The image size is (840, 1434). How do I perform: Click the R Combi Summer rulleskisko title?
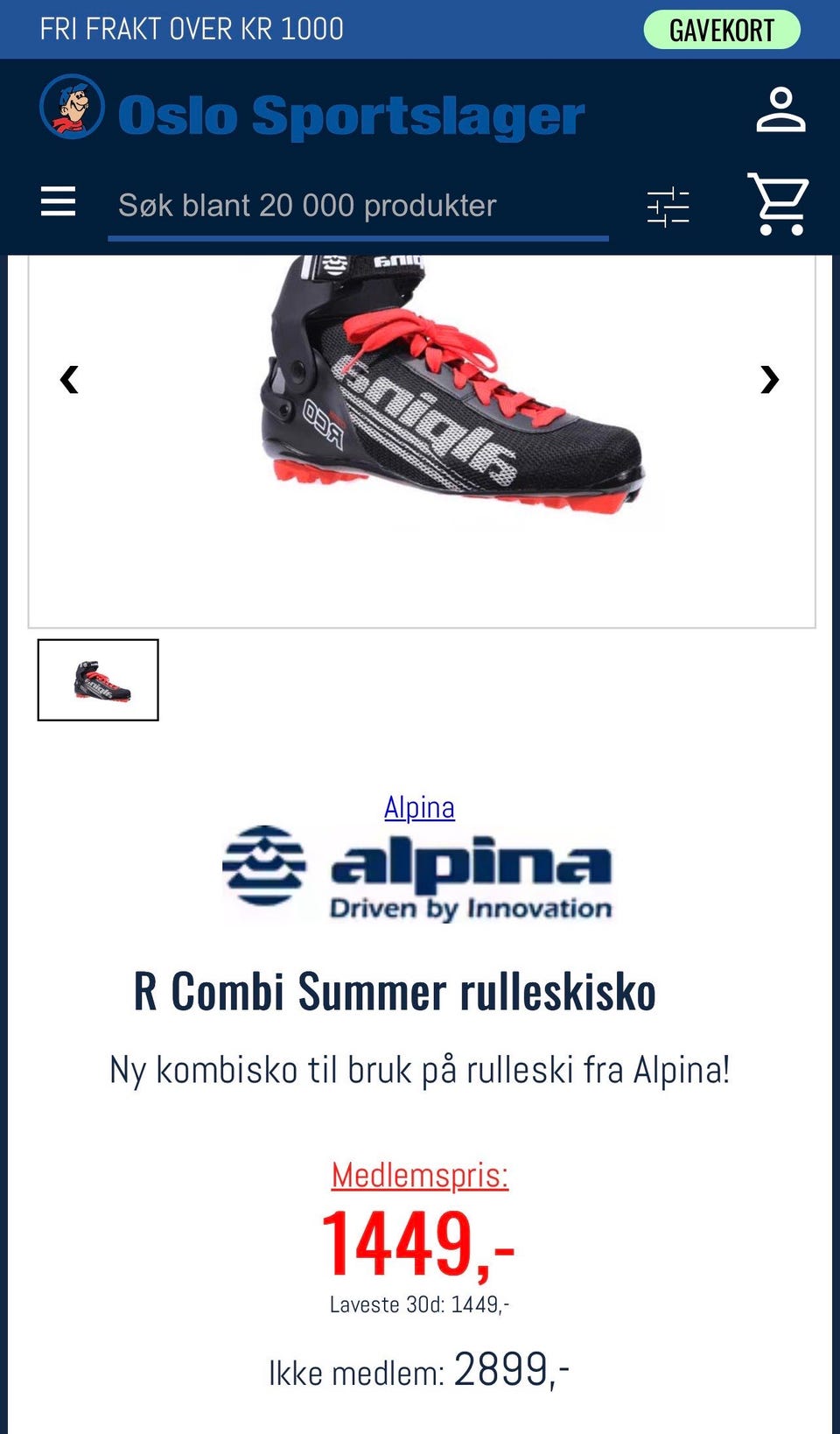395,992
